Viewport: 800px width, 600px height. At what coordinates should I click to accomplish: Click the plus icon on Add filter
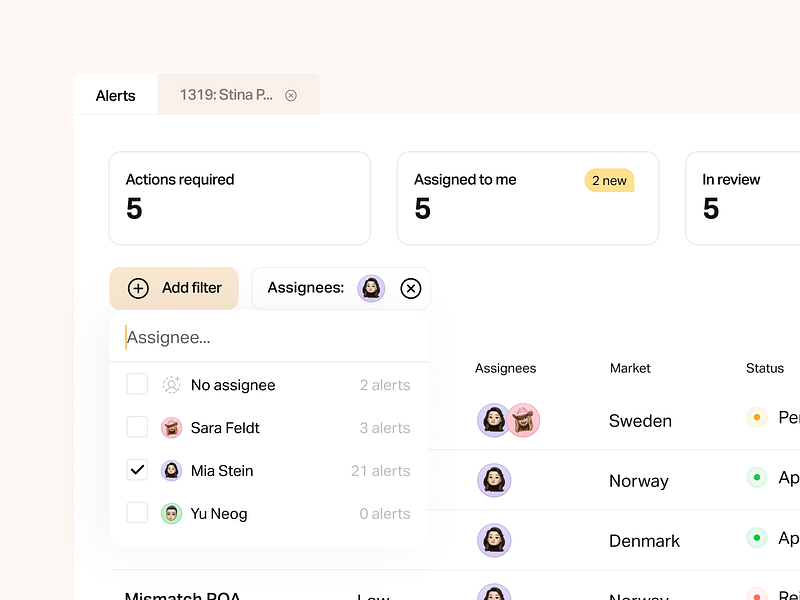[x=138, y=288]
